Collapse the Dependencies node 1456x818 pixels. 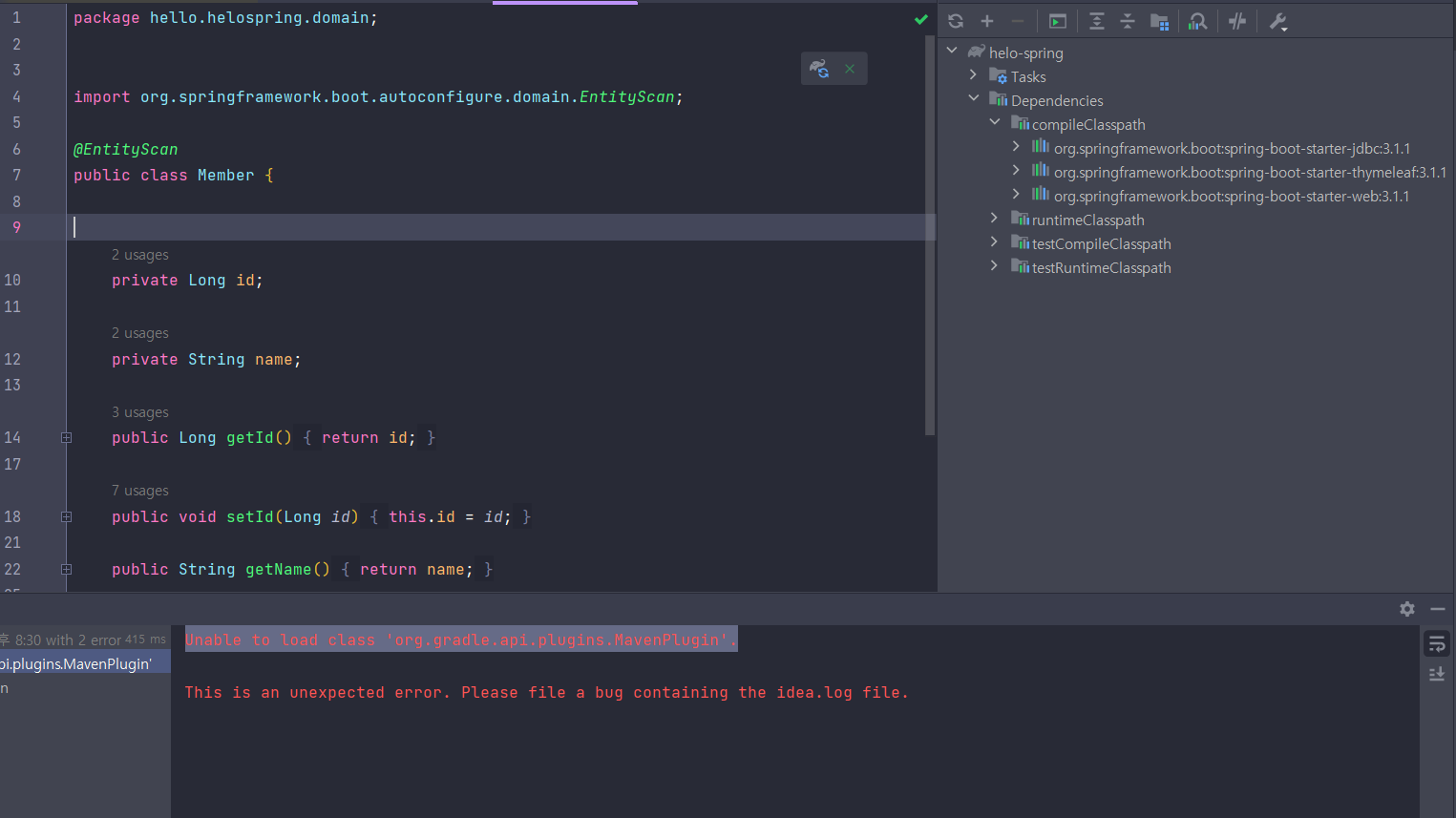(x=973, y=98)
